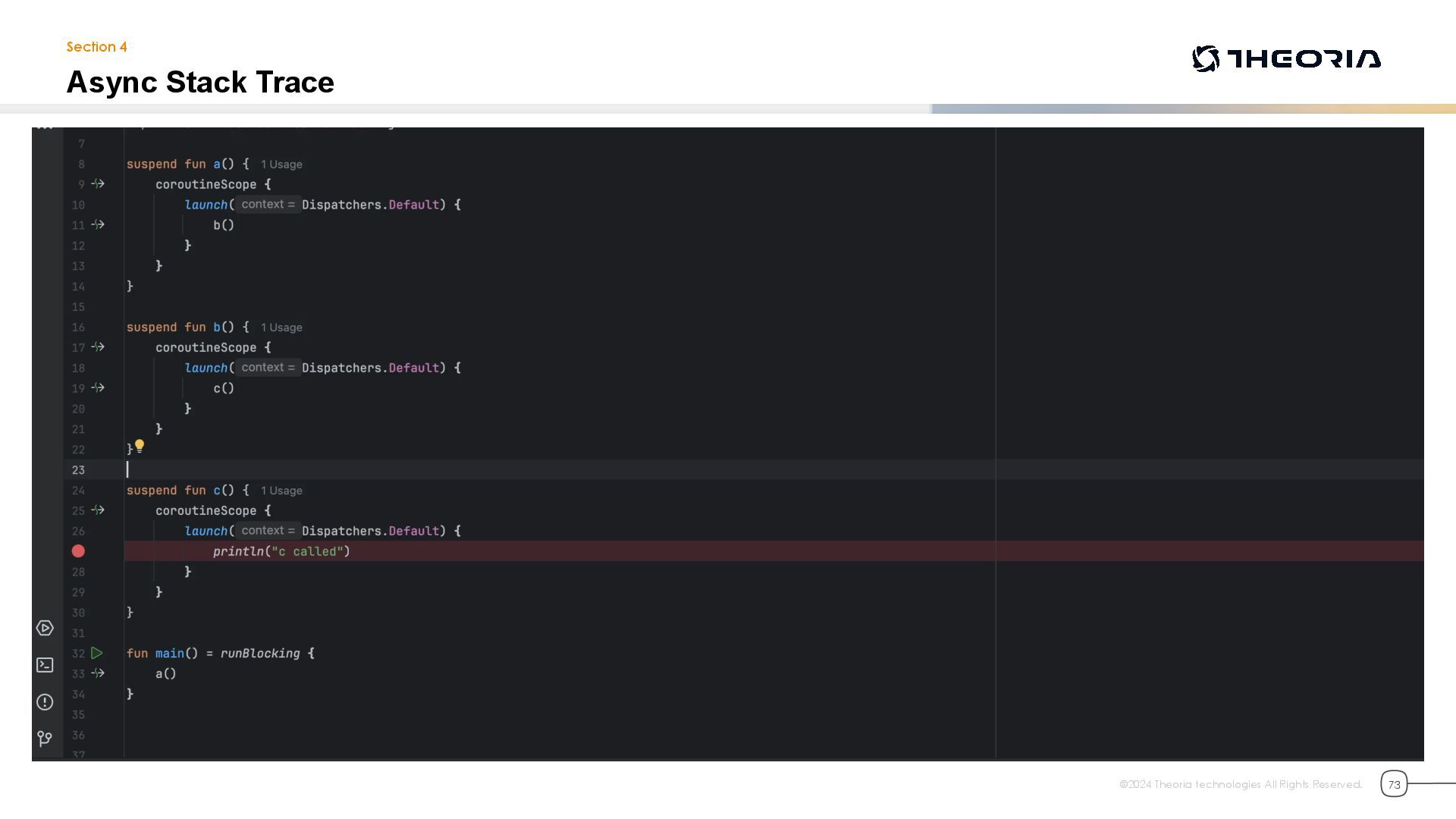Viewport: 1456px width, 819px height.
Task: Open the Problems tool window icon
Action: point(45,702)
